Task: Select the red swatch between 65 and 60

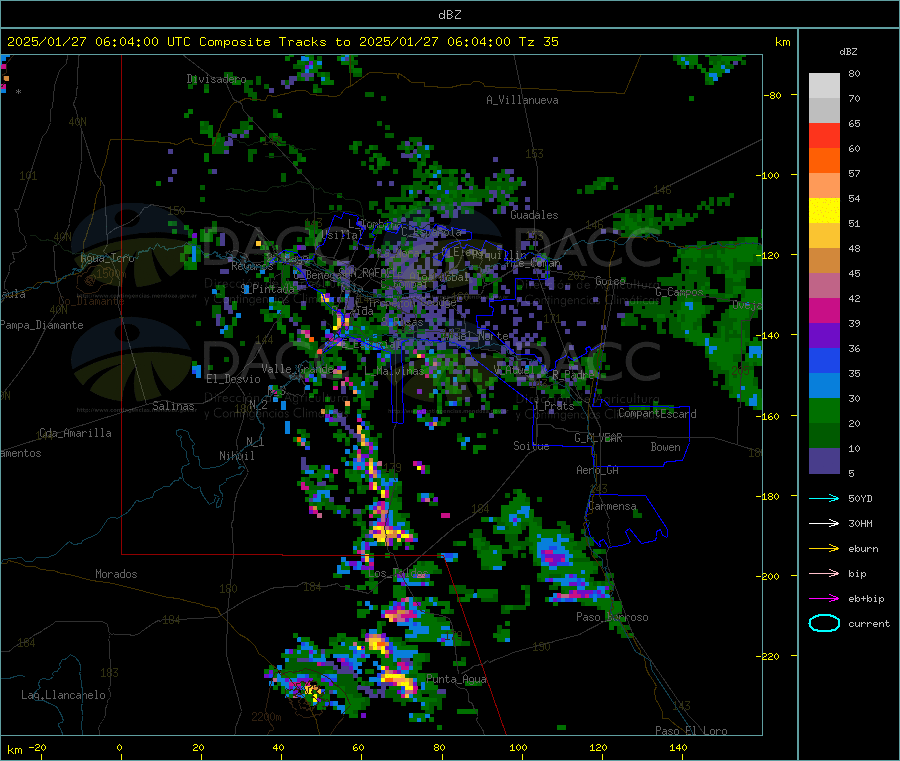Action: pos(824,135)
